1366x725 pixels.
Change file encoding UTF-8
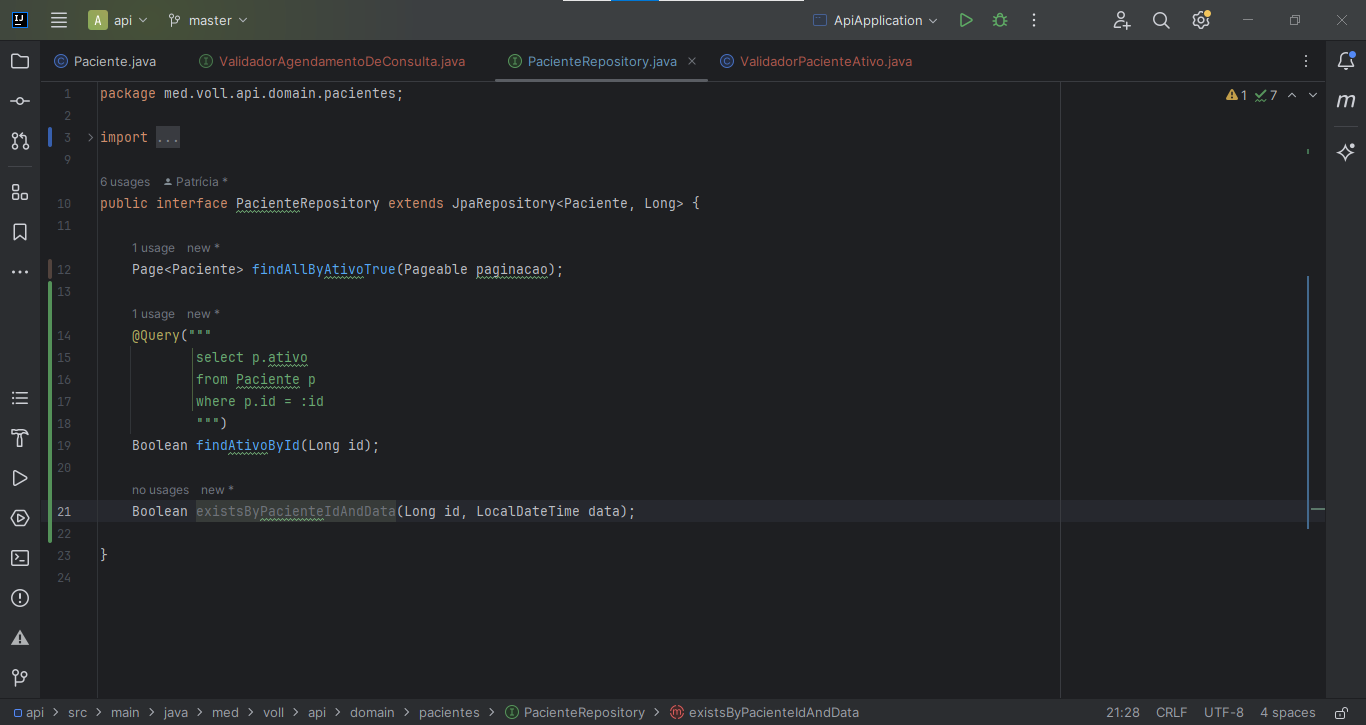[1224, 713]
